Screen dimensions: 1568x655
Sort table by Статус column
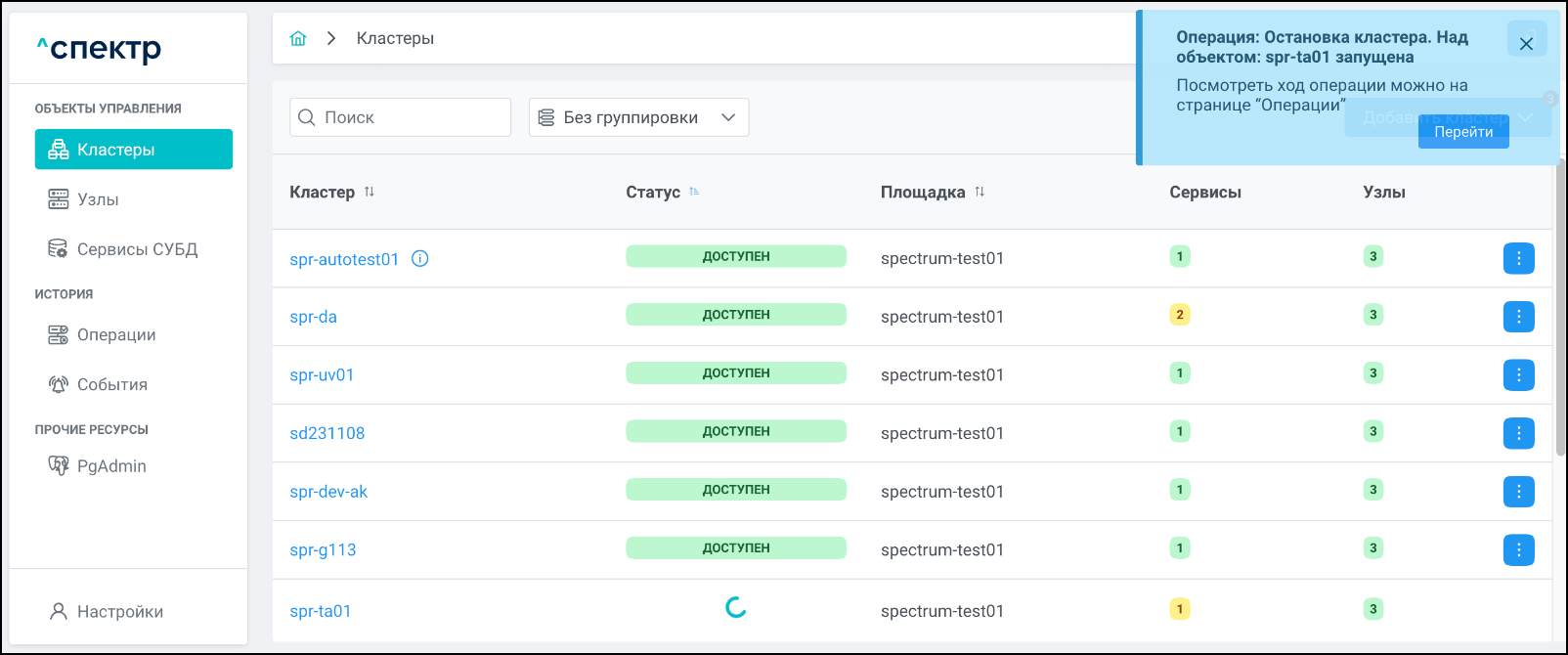[x=694, y=192]
